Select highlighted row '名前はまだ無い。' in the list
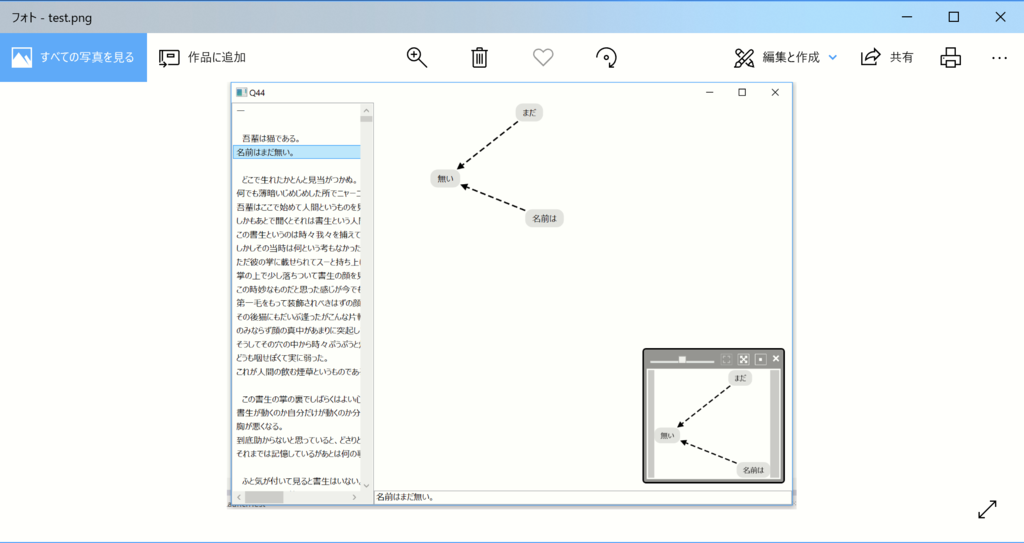 296,152
